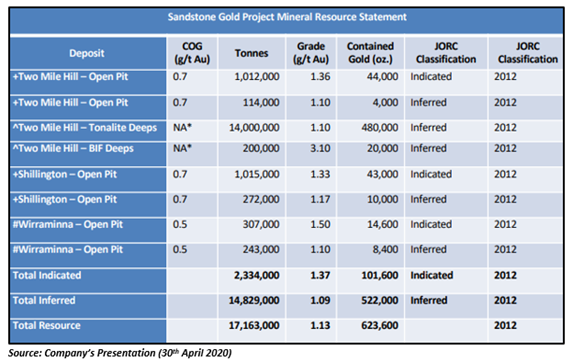Select the Two Mile Hill – BIF Deeps row label

(x=73, y=149)
